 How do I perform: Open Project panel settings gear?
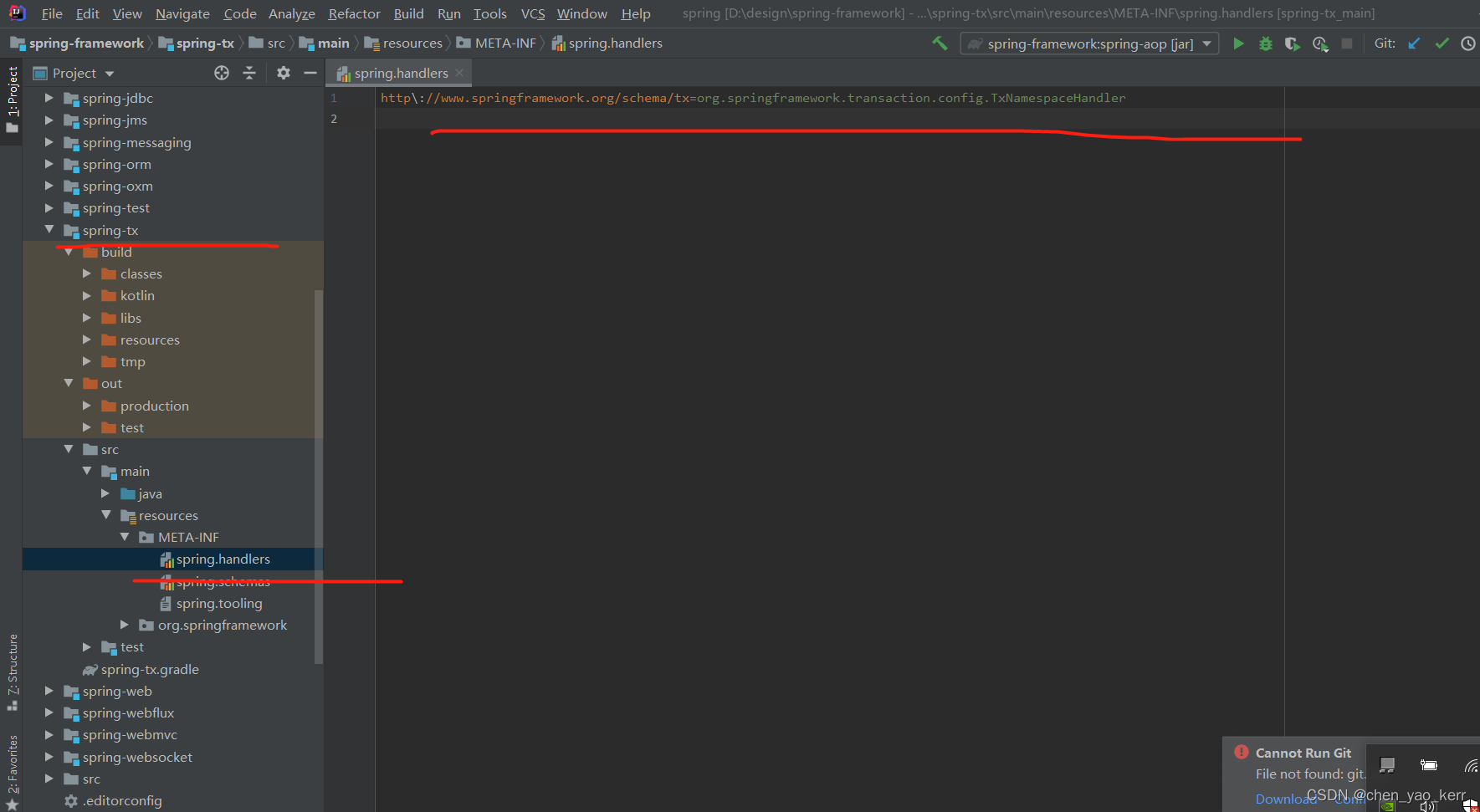(284, 73)
